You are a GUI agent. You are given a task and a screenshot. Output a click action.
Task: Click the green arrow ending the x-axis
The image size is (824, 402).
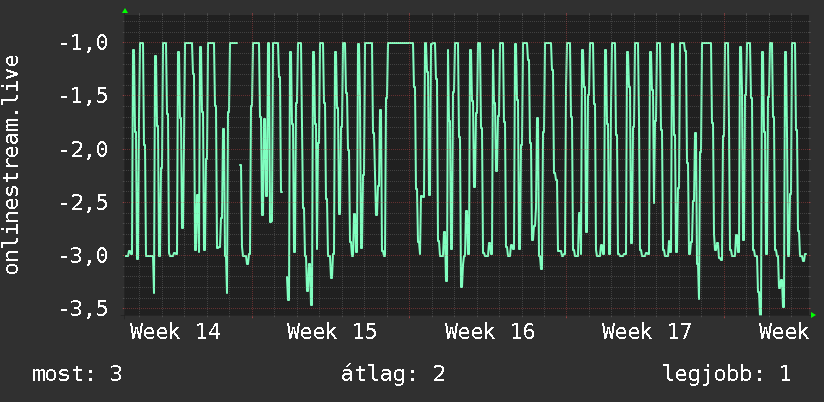click(x=813, y=315)
